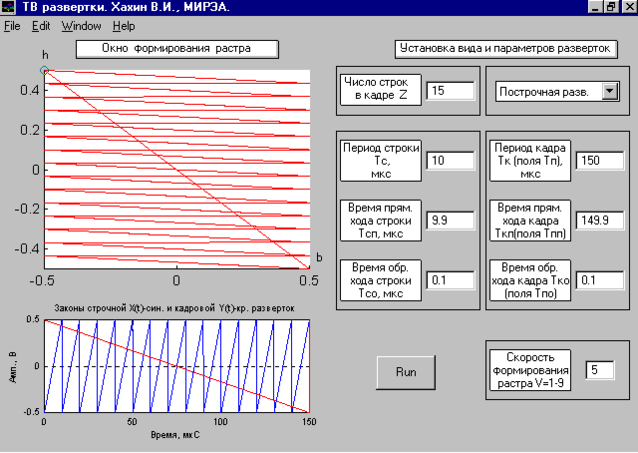
Task: Click the Число строк в кадре Z label
Action: click(x=380, y=90)
